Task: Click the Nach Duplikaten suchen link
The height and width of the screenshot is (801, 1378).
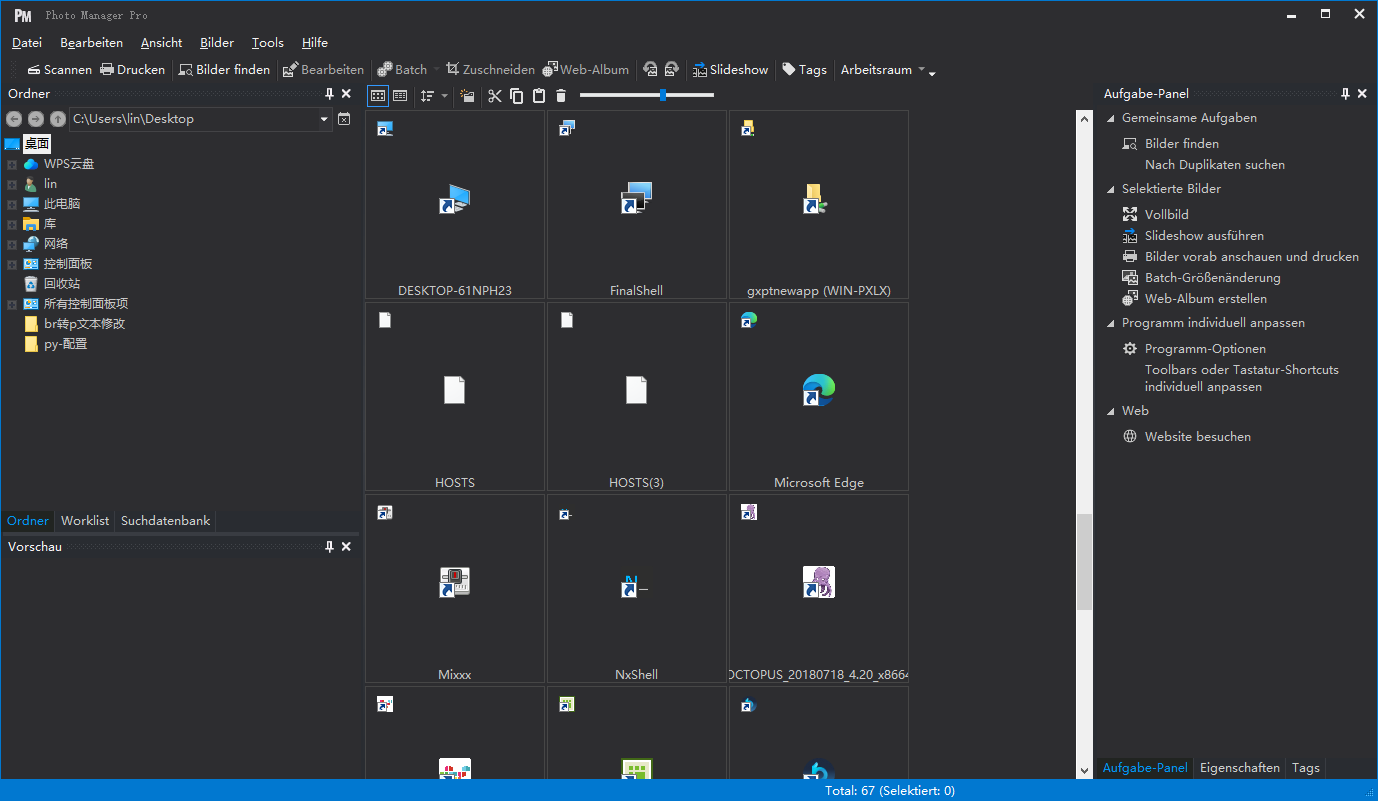Action: point(1214,165)
